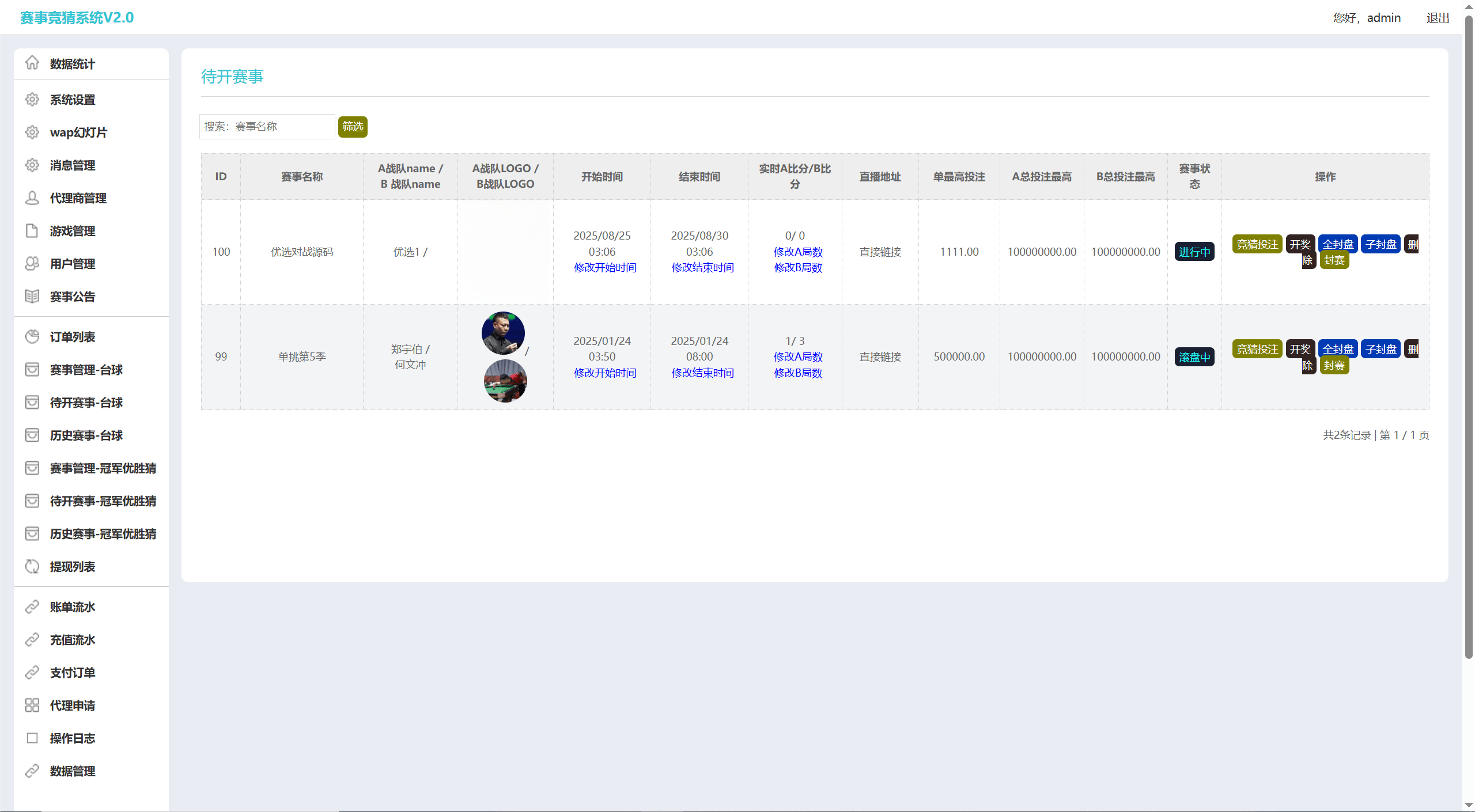The height and width of the screenshot is (812, 1475).
Task: Click 全封盘 for match 单挑第5季
Action: tap(1337, 349)
